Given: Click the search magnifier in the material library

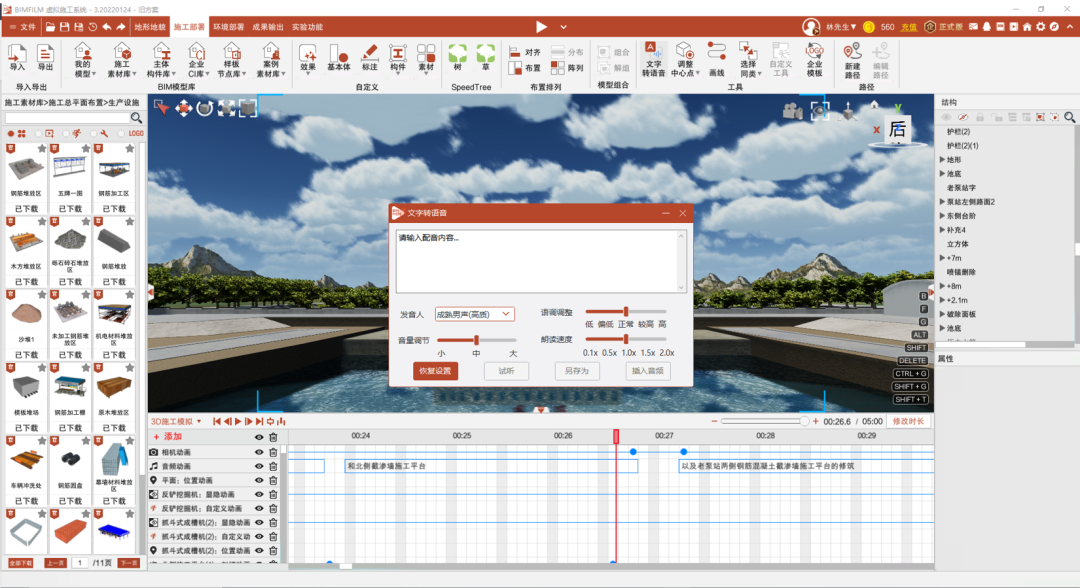Looking at the screenshot, I should [x=136, y=118].
